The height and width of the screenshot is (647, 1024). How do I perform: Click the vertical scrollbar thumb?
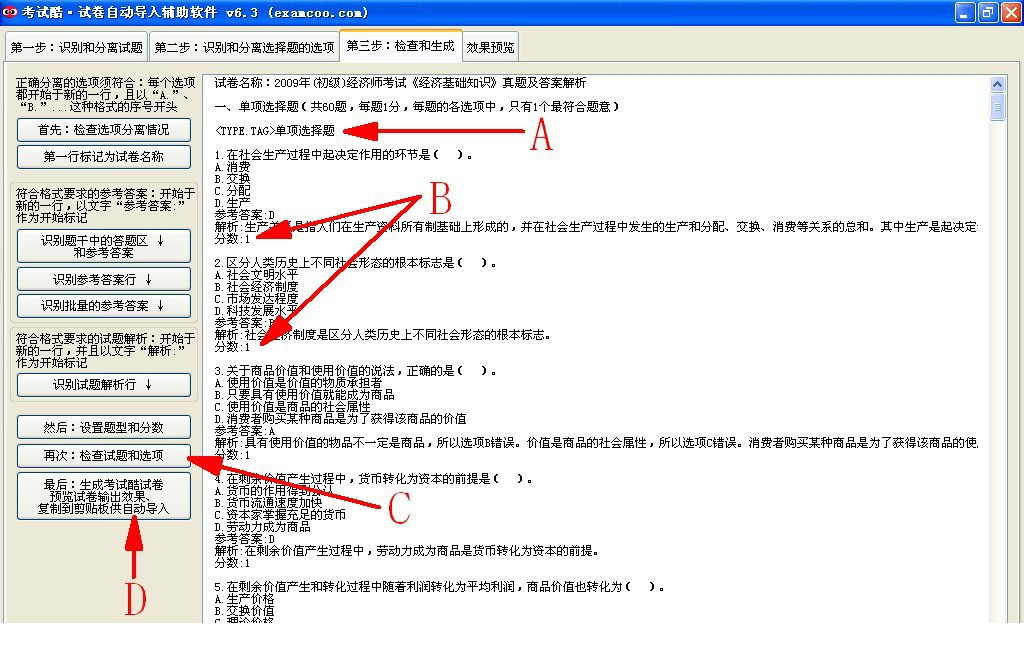[997, 107]
